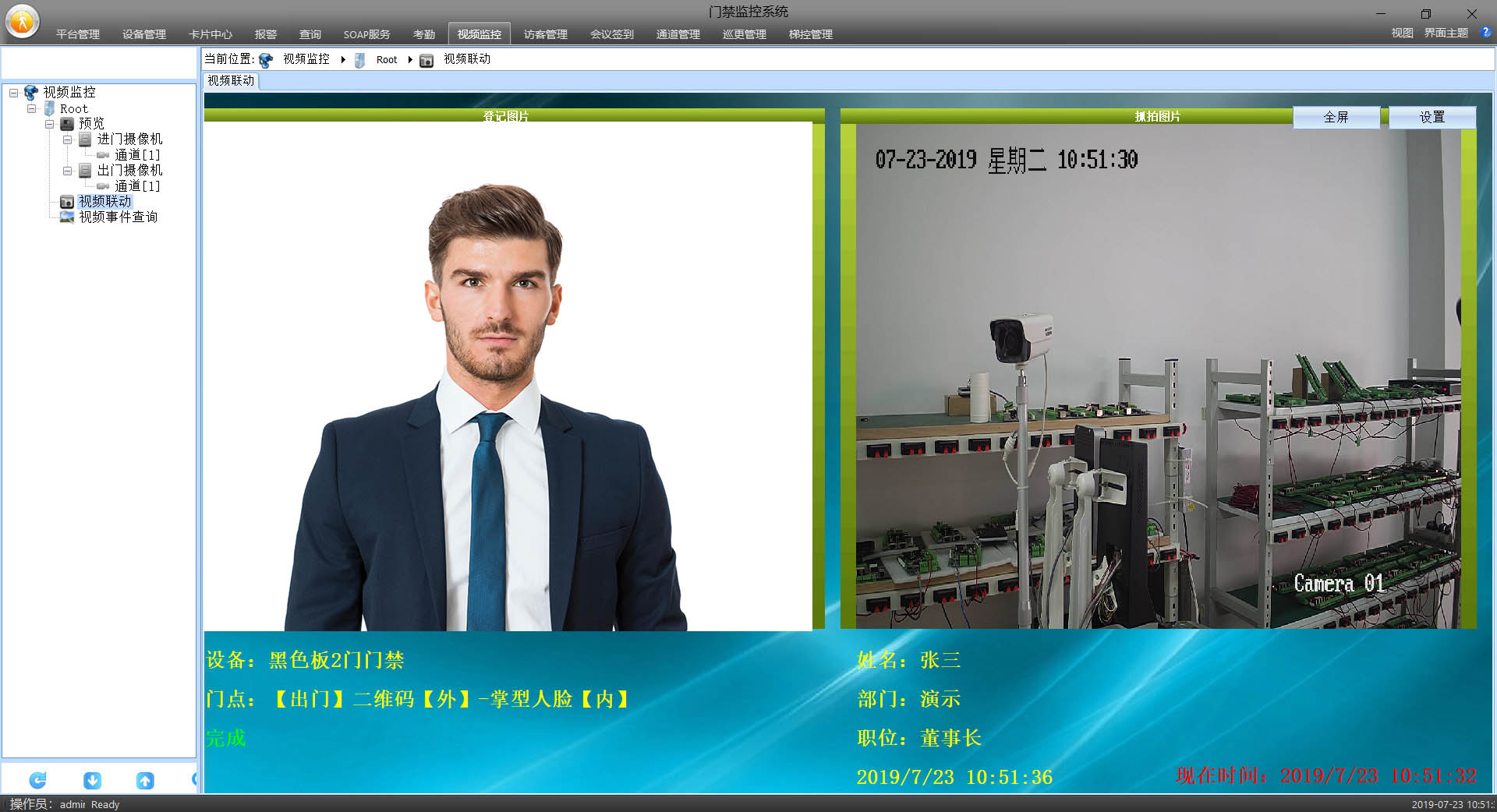Click the blue up arrow icon

pyautogui.click(x=145, y=779)
